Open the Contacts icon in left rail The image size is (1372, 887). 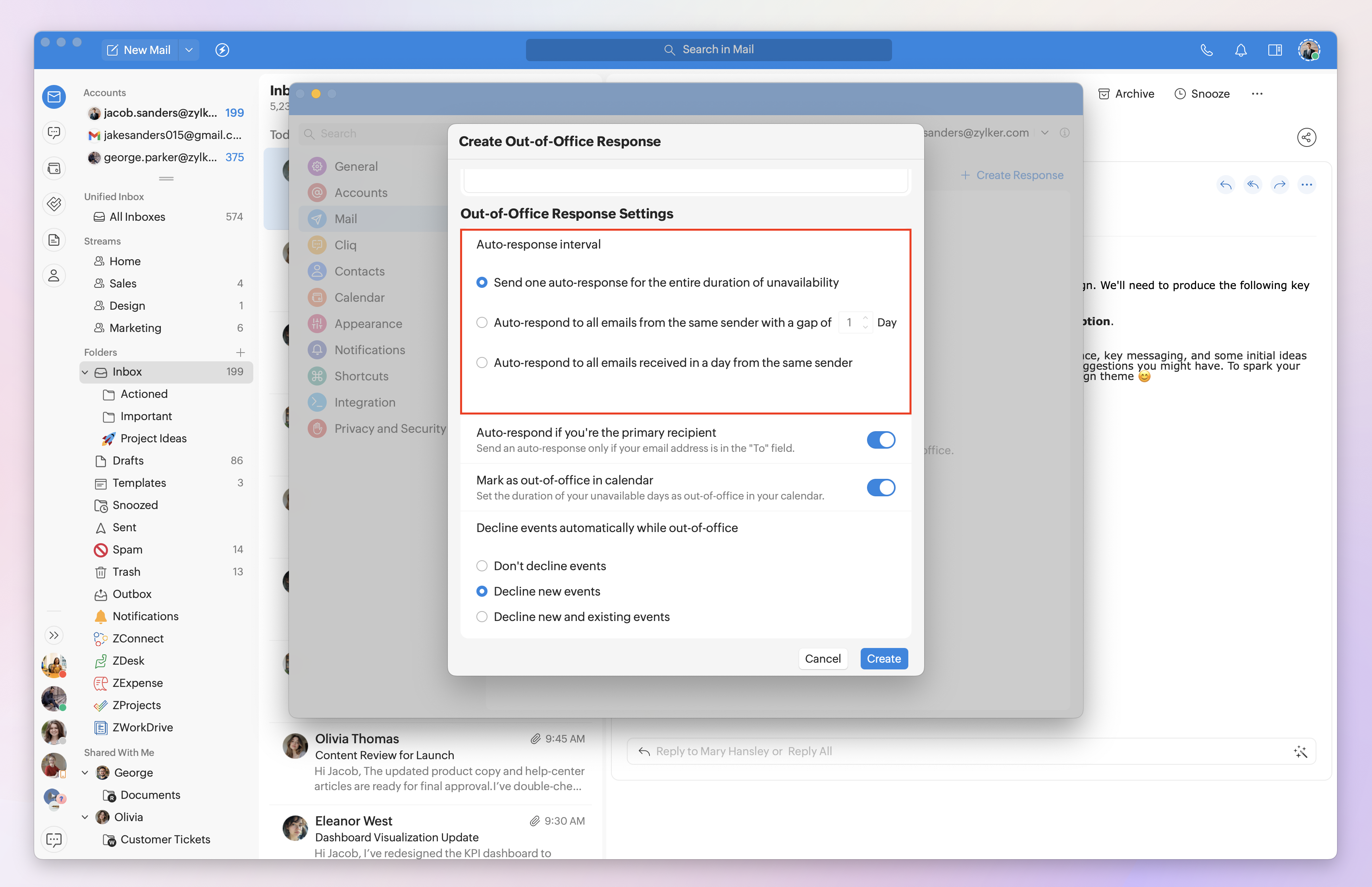54,275
